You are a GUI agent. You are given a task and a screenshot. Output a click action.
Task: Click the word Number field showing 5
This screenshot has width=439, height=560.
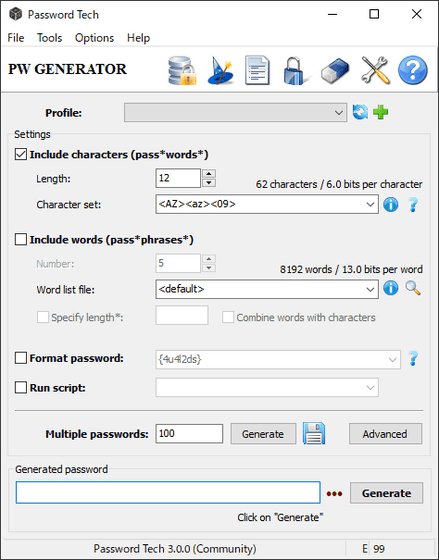[178, 263]
